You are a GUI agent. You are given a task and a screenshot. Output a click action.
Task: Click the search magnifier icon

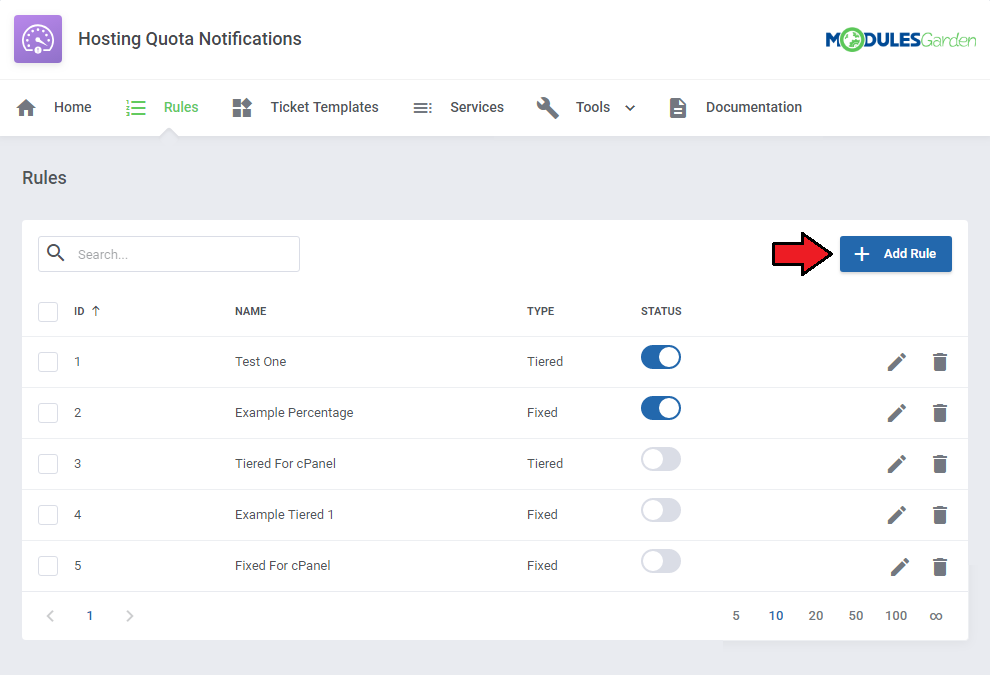(56, 253)
